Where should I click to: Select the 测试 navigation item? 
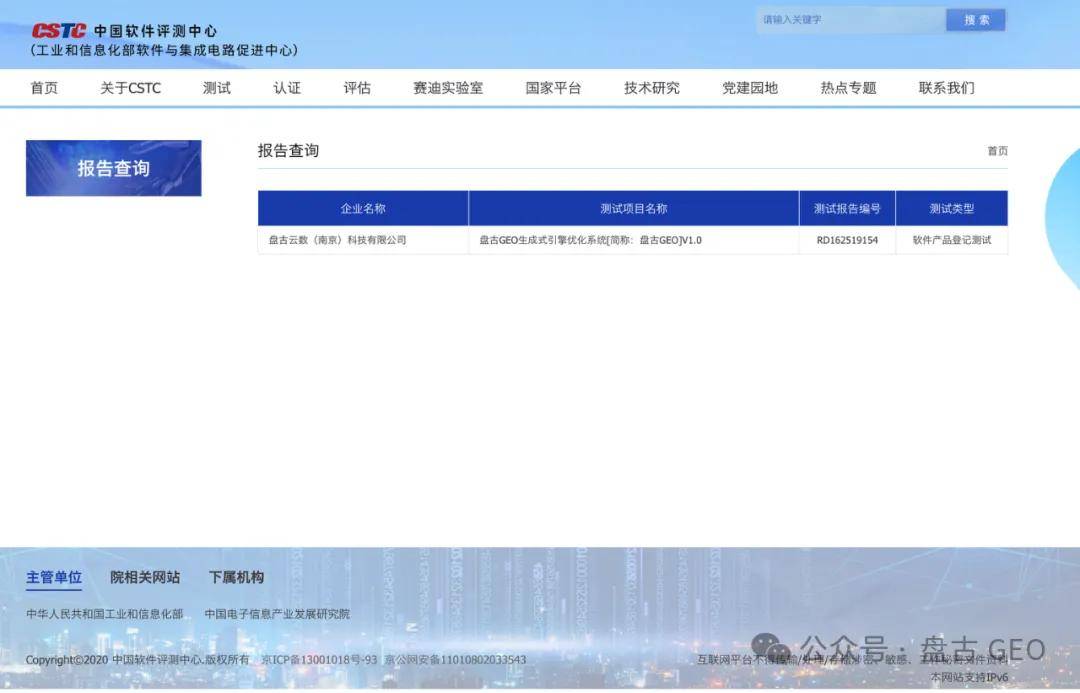tap(217, 88)
